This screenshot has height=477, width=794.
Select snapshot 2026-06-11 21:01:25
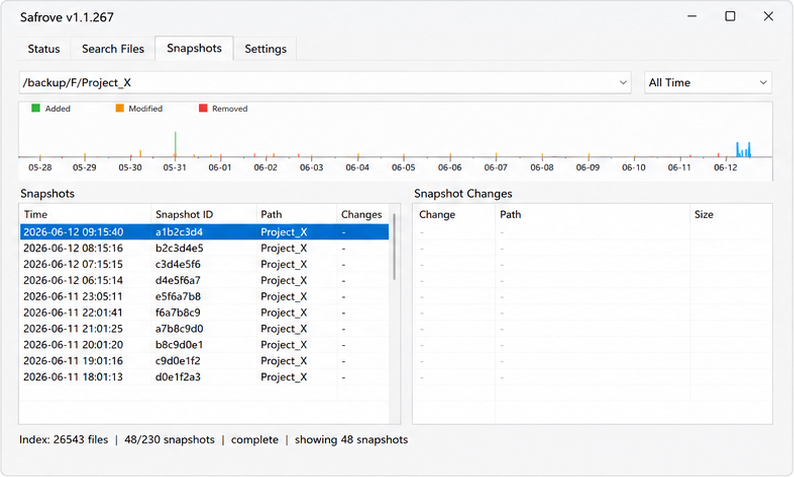pyautogui.click(x=205, y=329)
